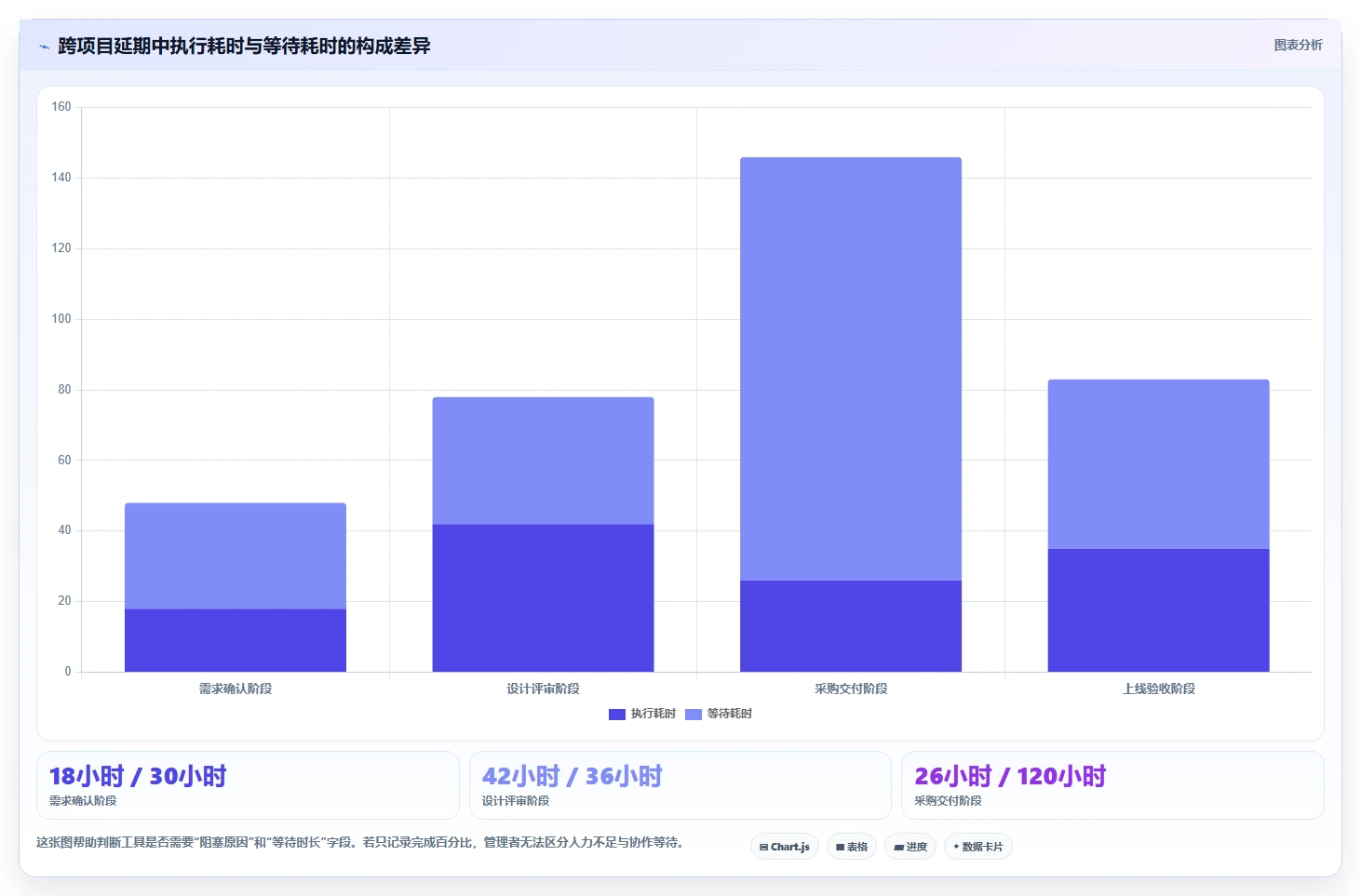Screen dimensions: 1361x896
Task: Click the y-axis value 100
Action: pyautogui.click(x=61, y=319)
